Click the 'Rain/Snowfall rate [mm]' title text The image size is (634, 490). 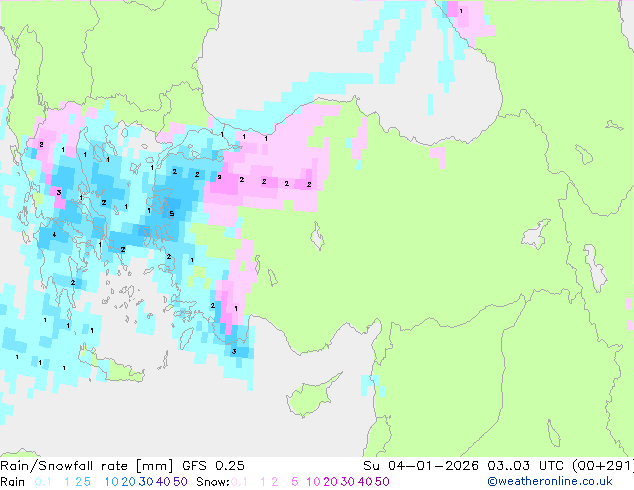(87, 466)
